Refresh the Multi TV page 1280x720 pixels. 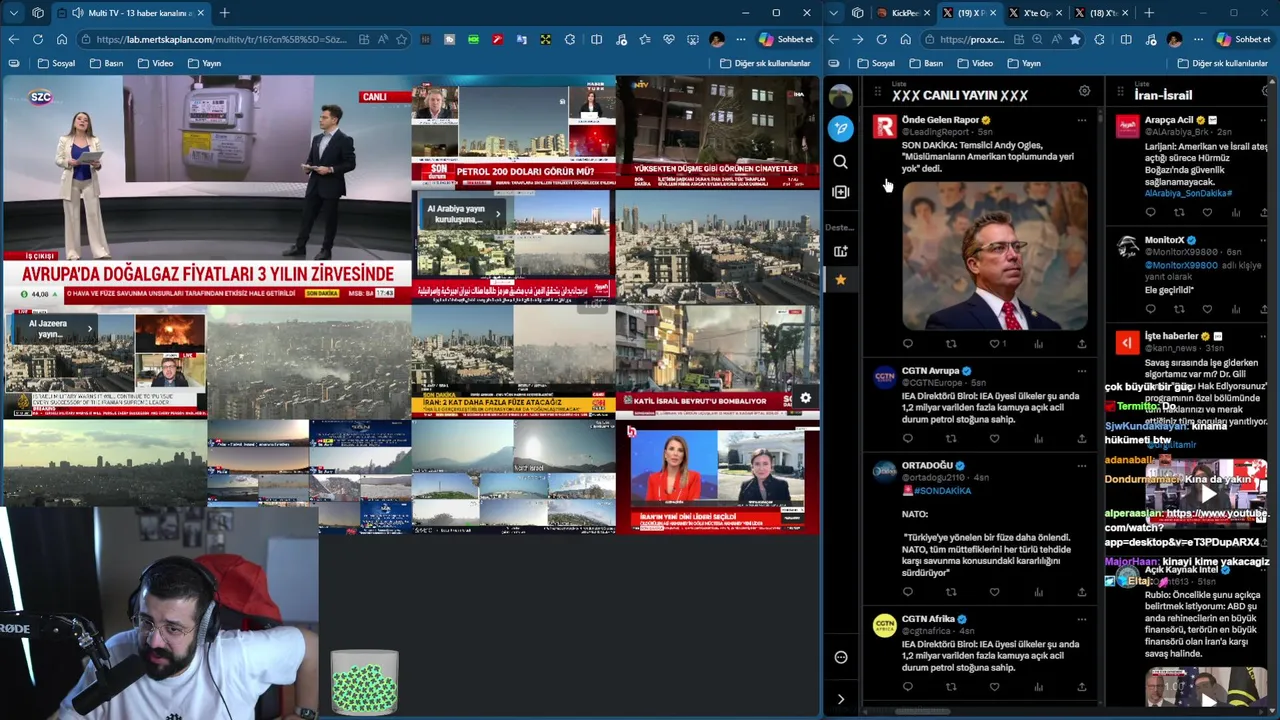37,39
